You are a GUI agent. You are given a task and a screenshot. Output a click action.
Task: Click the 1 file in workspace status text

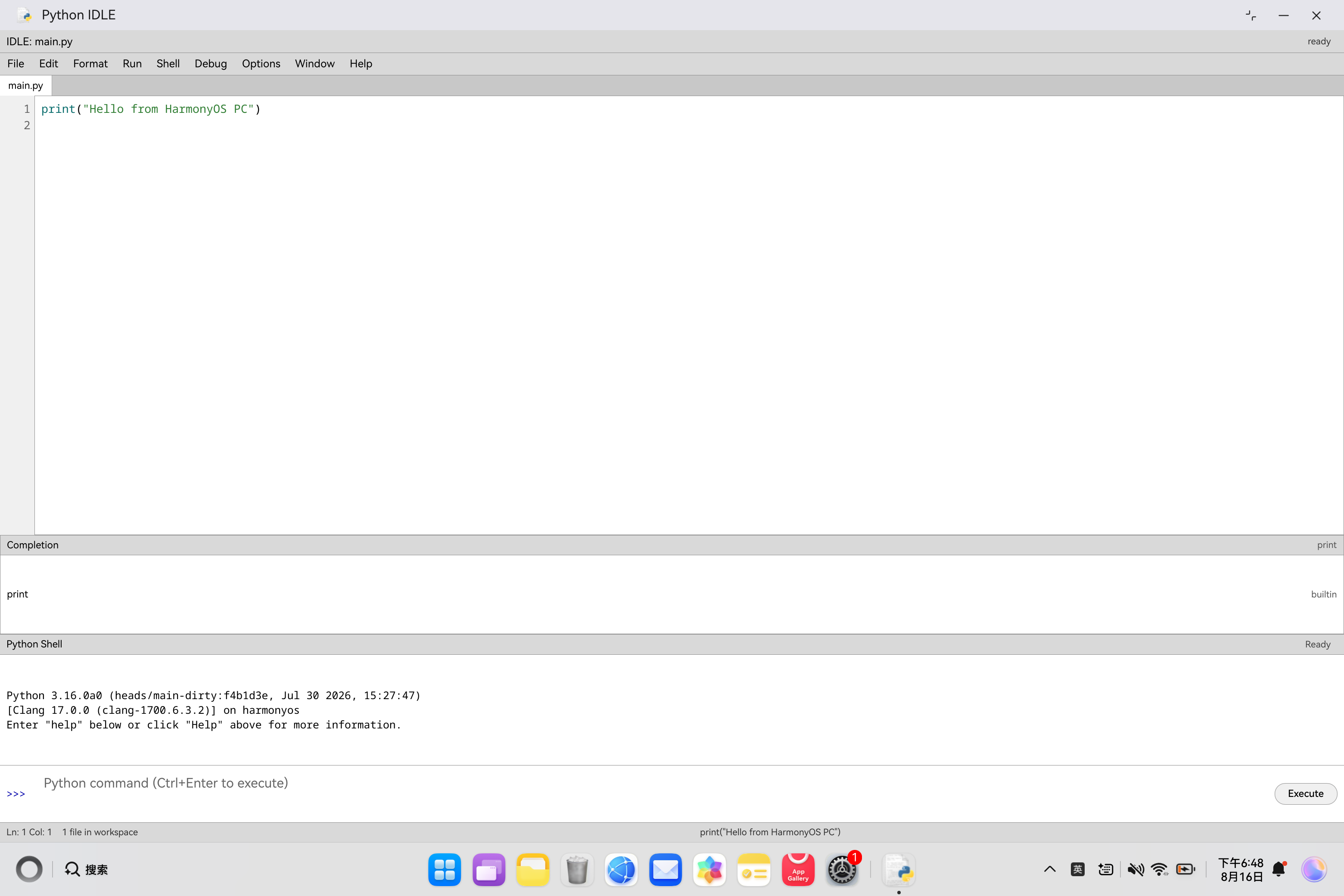coord(100,832)
